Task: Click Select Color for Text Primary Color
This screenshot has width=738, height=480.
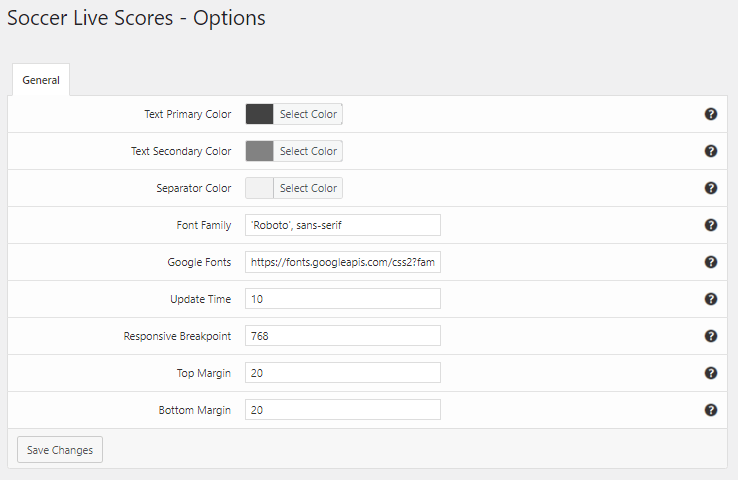Action: tap(308, 114)
